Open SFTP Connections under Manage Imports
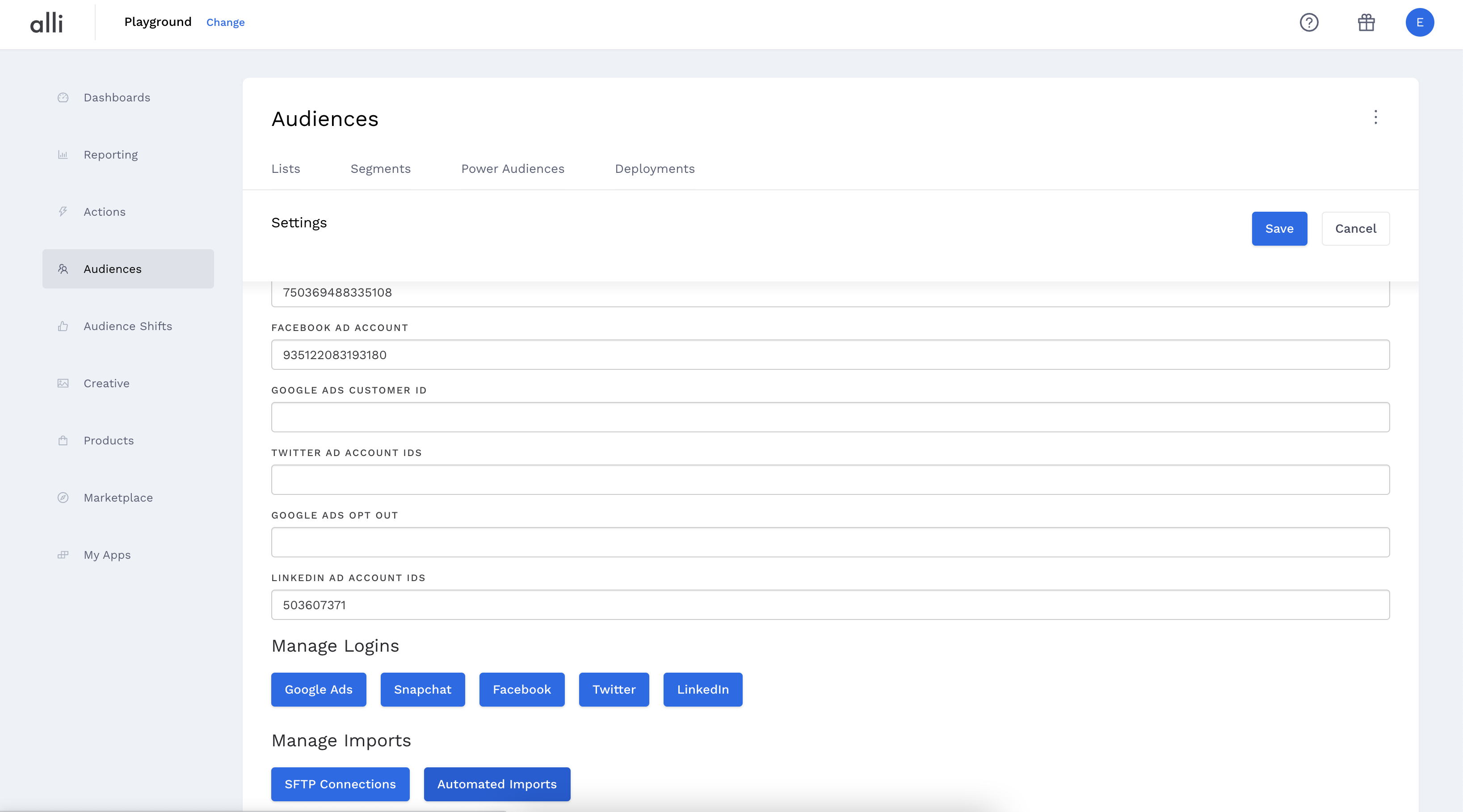1463x812 pixels. pyautogui.click(x=340, y=784)
